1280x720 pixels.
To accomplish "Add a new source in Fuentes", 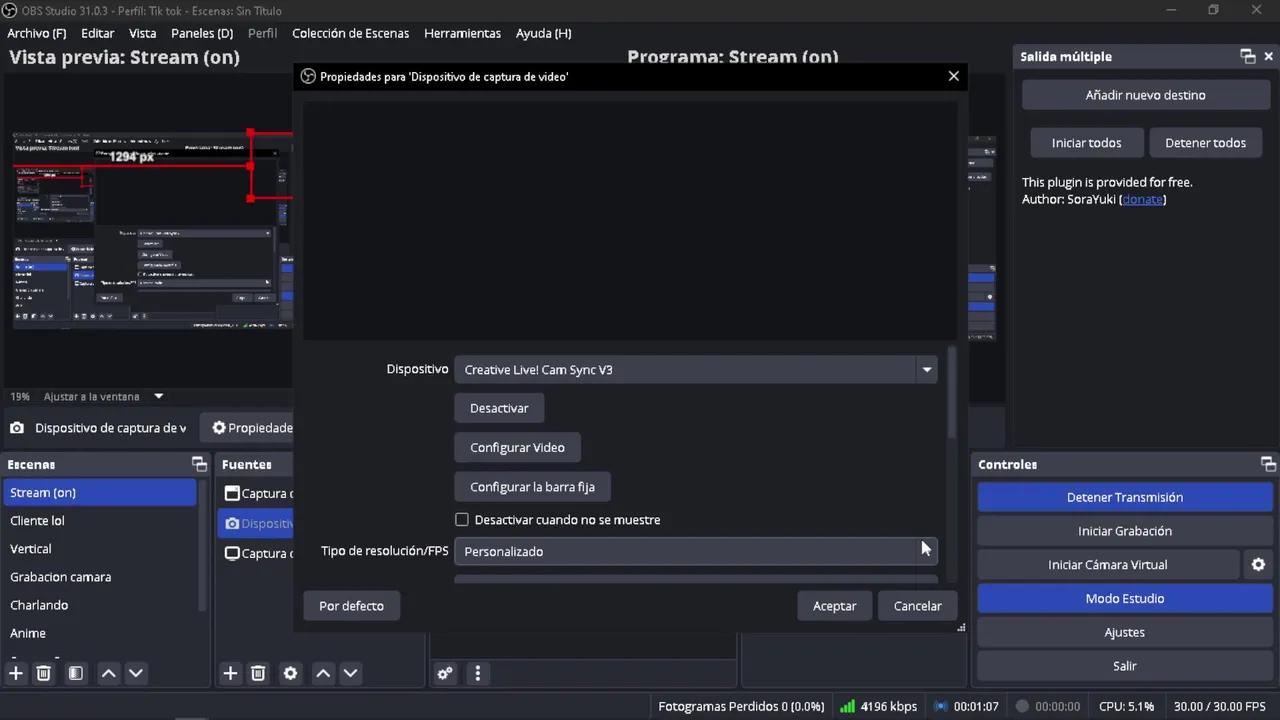I will [230, 673].
